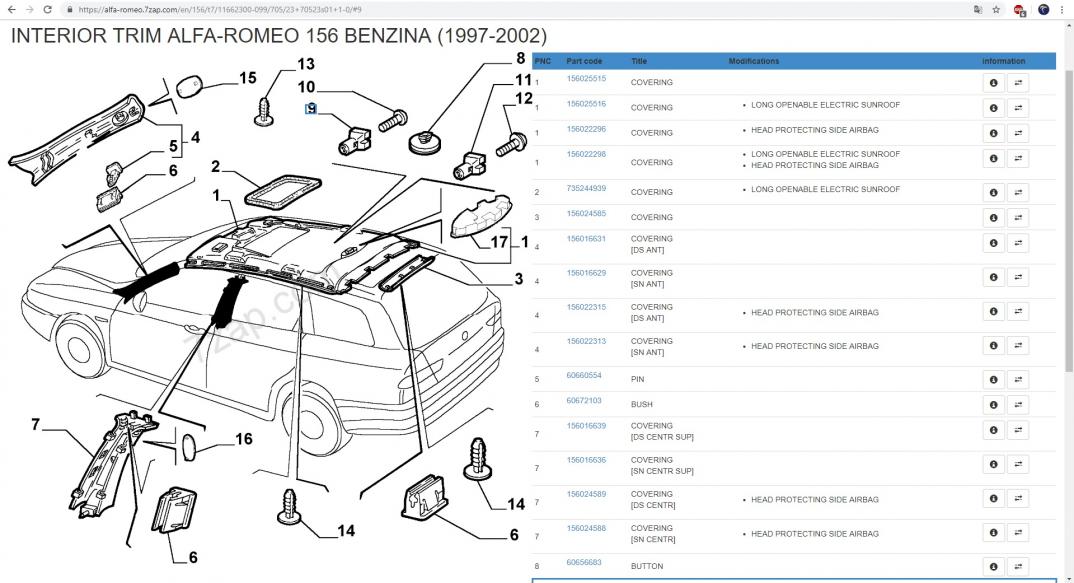This screenshot has height=583, width=1074.
Task: Open info icon for part 156025516
Action: (x=993, y=108)
